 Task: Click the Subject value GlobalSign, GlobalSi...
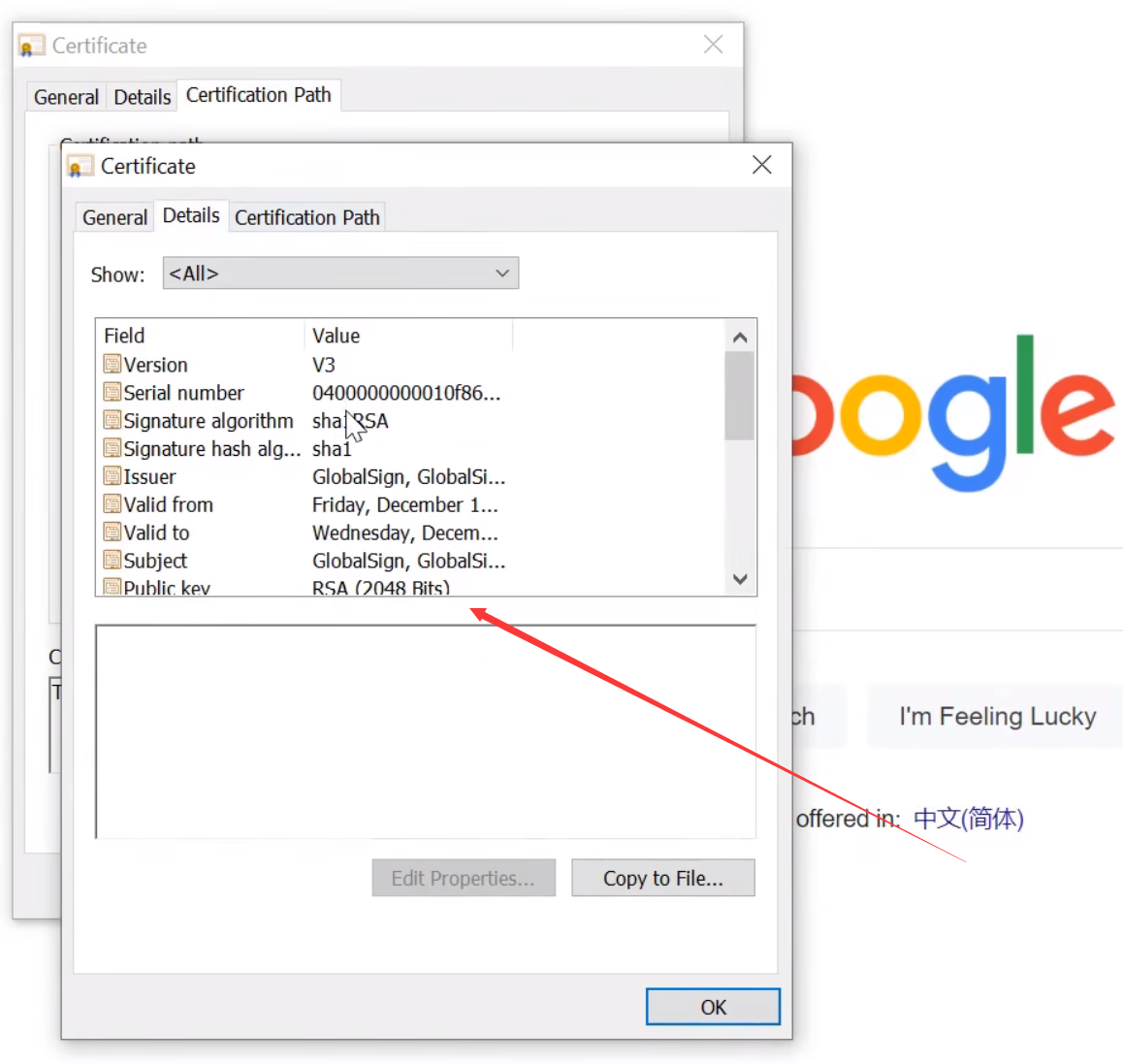(409, 561)
